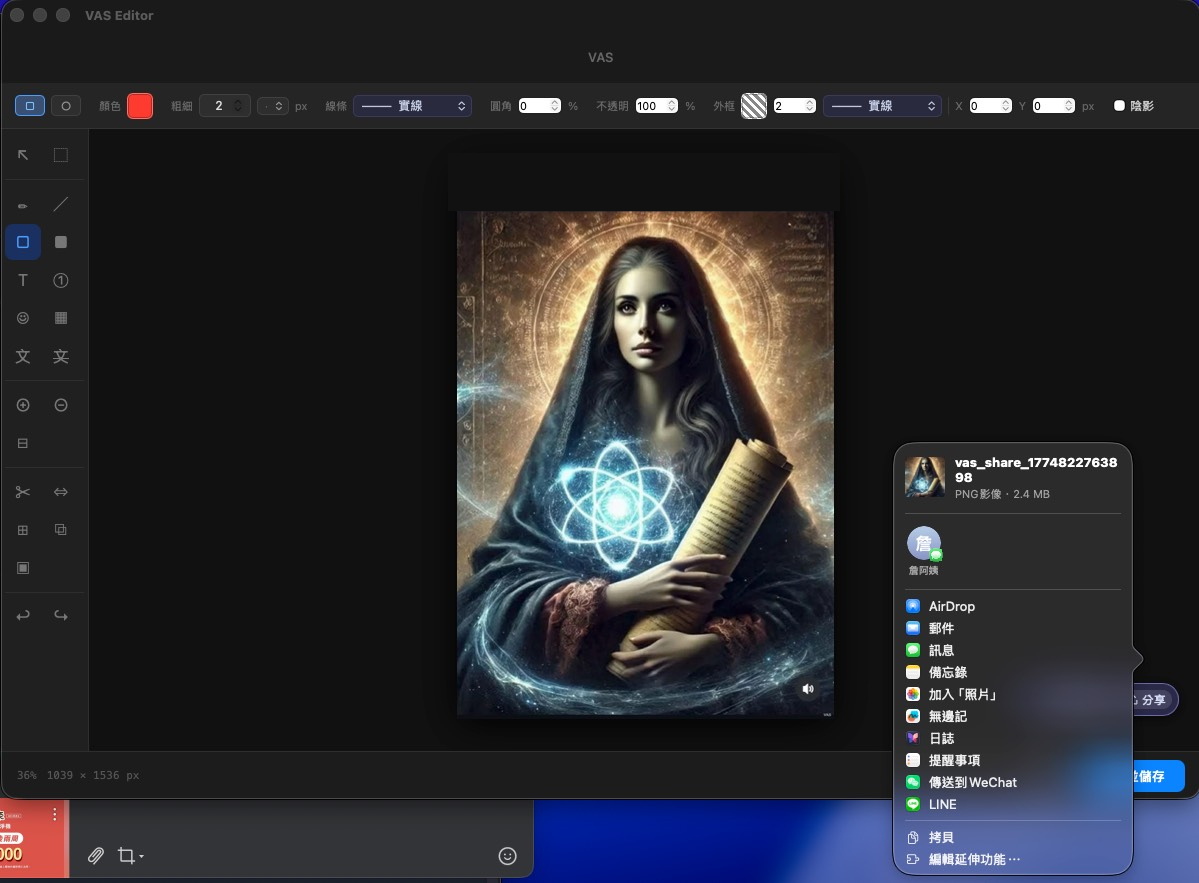Select the pencil drawing tool
Viewport: 1199px width, 883px height.
coord(23,205)
